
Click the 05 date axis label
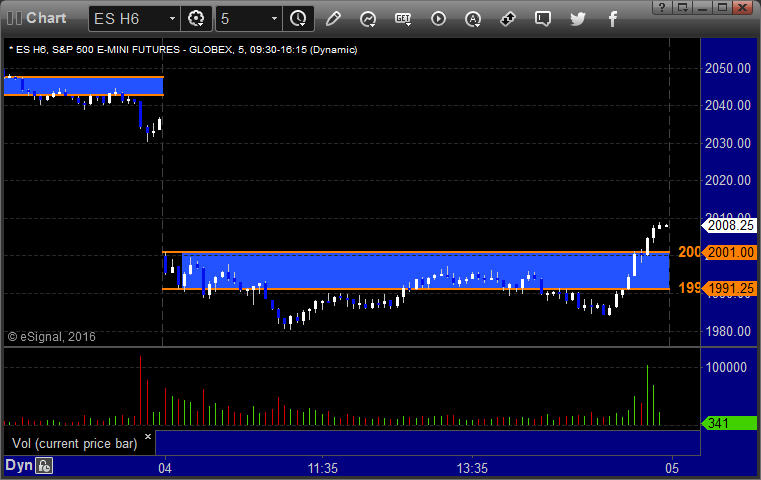pyautogui.click(x=672, y=468)
